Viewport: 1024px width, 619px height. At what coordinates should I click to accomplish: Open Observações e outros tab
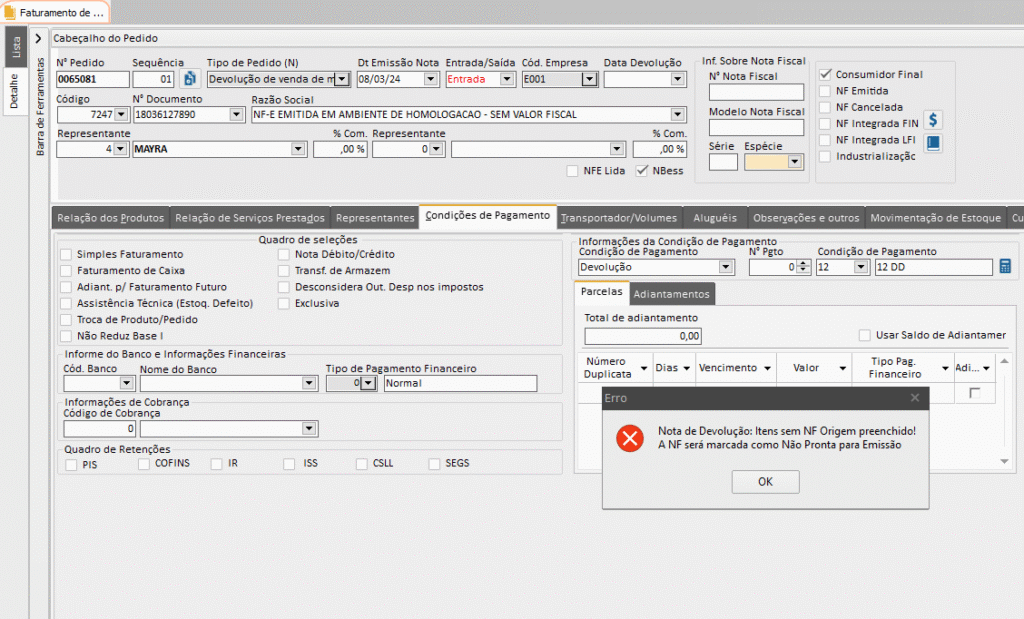point(806,218)
